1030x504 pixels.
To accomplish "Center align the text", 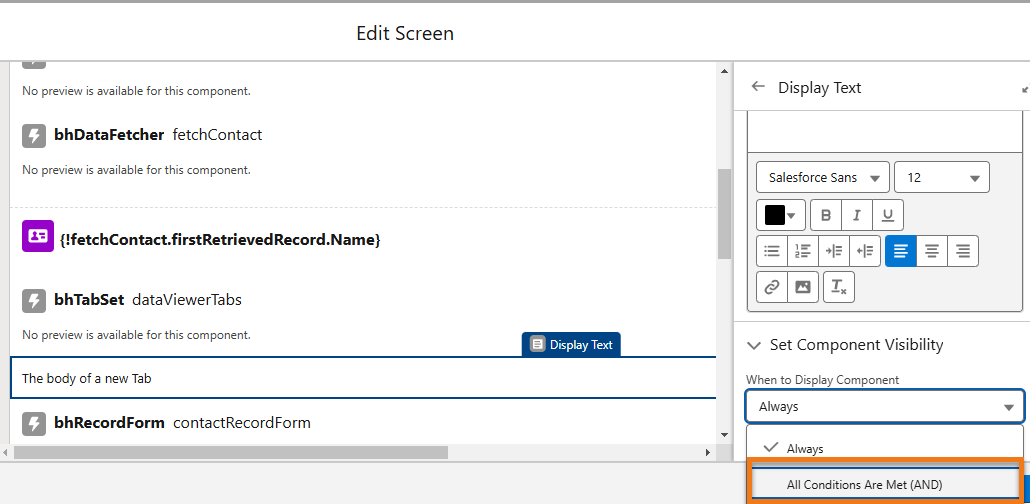I will (x=931, y=251).
